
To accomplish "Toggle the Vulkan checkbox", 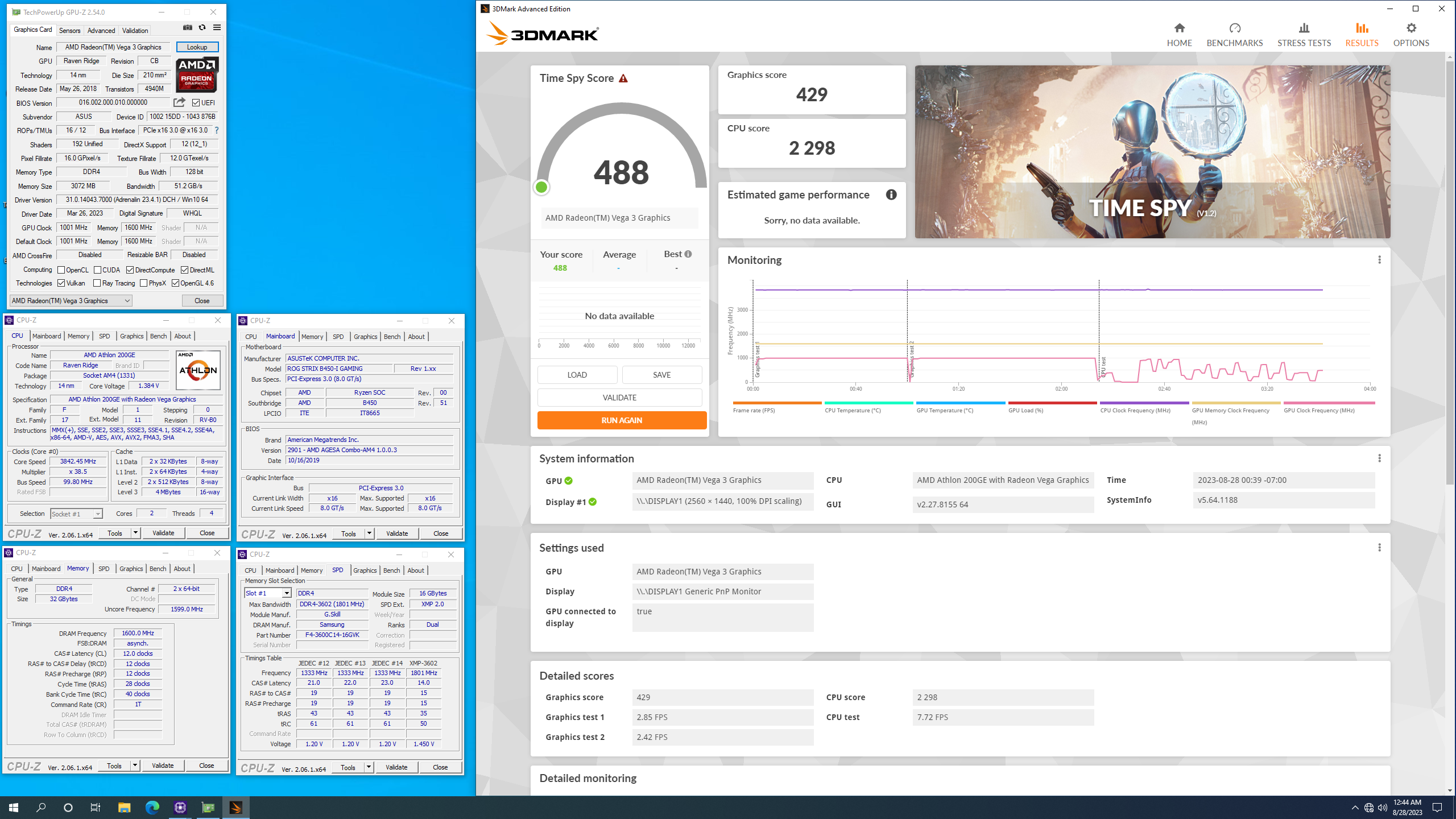I will 61,283.
